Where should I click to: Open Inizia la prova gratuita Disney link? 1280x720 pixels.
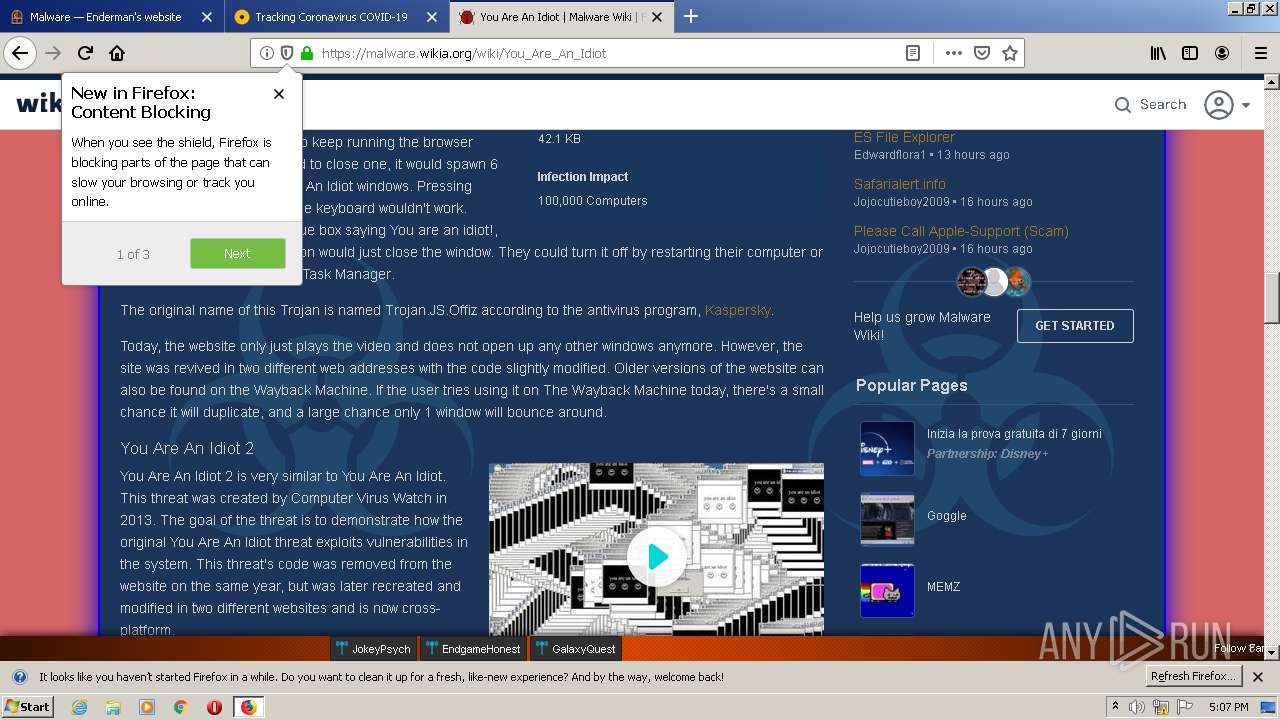click(x=1014, y=434)
